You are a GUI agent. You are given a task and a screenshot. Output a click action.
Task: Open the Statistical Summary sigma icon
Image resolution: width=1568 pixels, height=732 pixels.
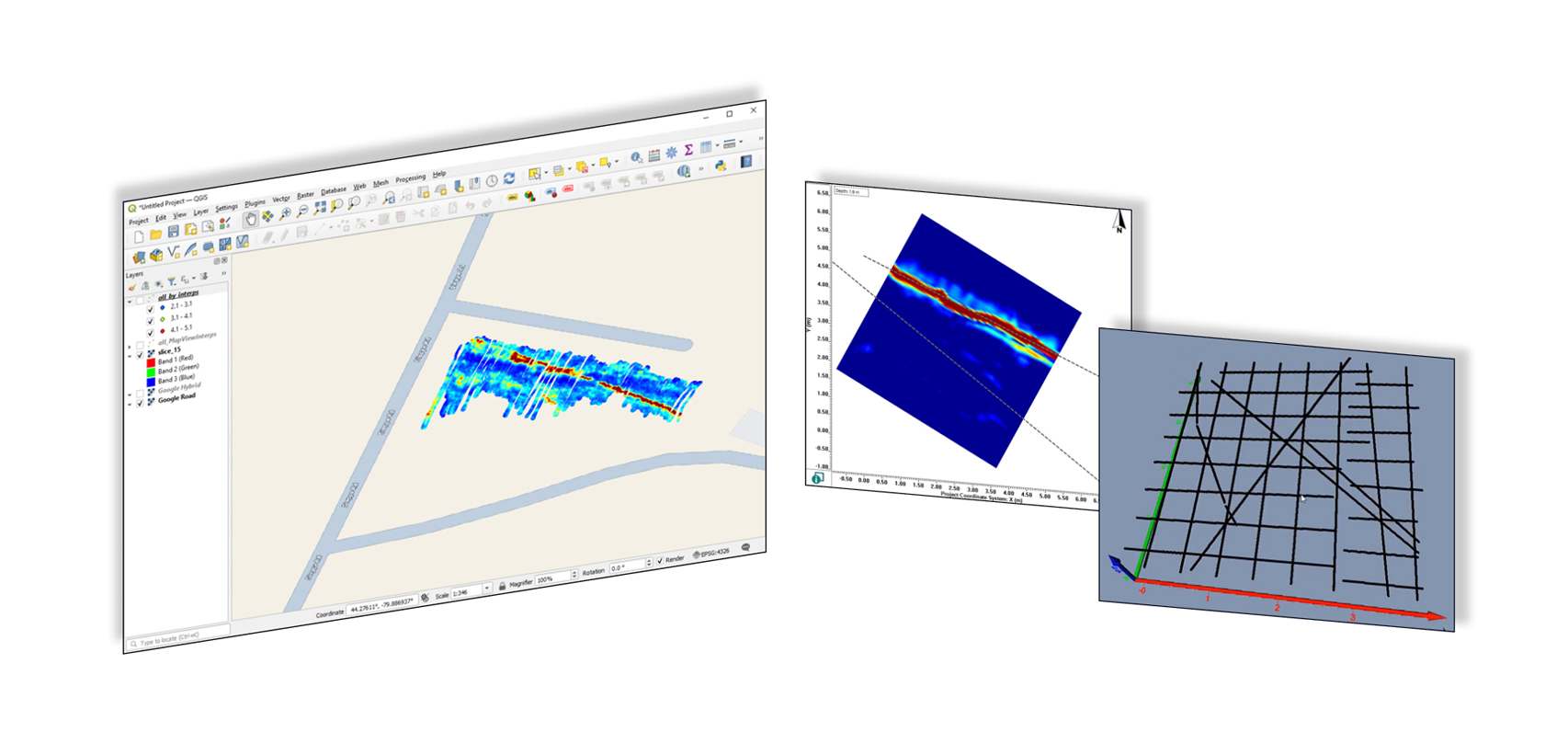687,150
